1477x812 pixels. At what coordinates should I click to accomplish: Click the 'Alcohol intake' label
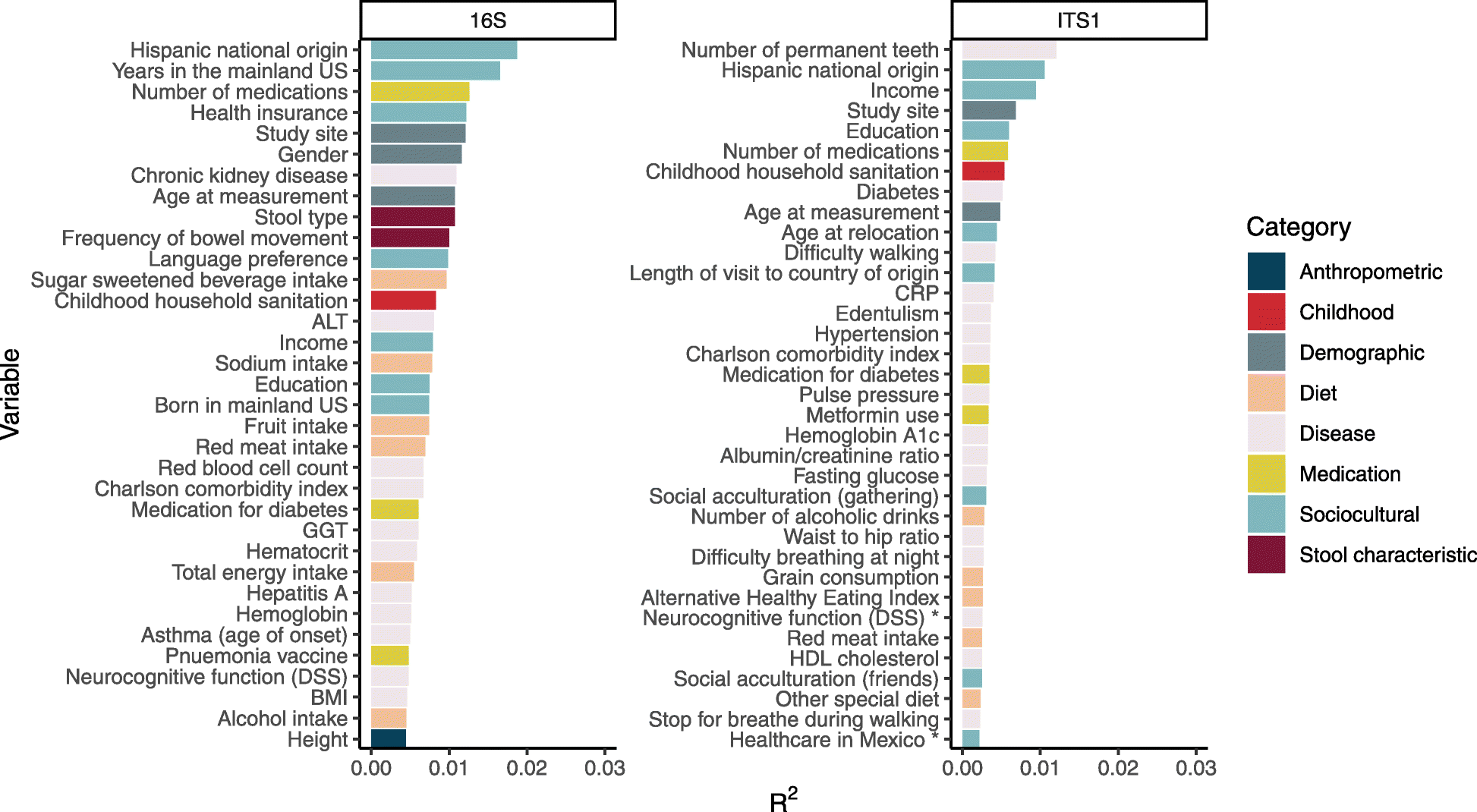283,719
